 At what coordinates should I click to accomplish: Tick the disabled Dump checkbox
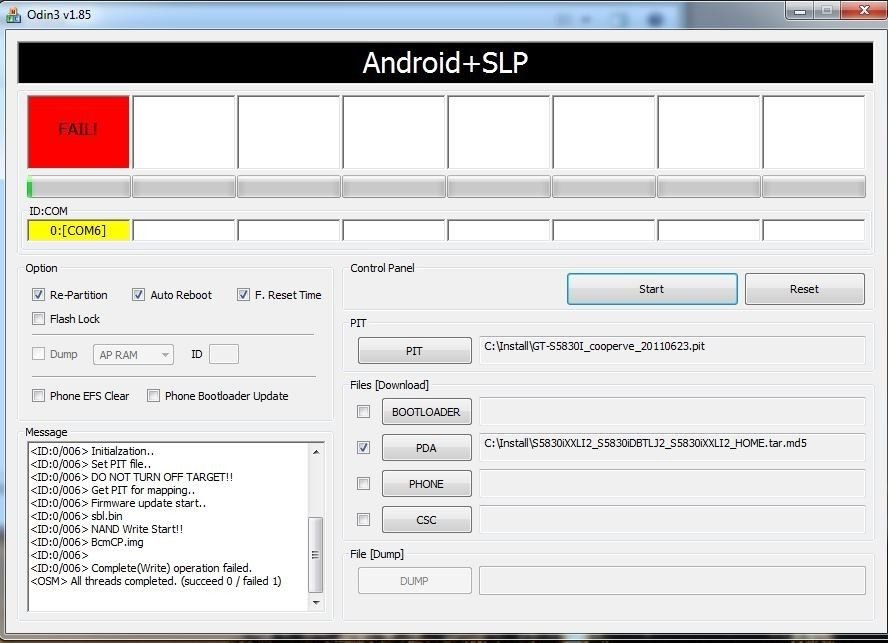[39, 354]
